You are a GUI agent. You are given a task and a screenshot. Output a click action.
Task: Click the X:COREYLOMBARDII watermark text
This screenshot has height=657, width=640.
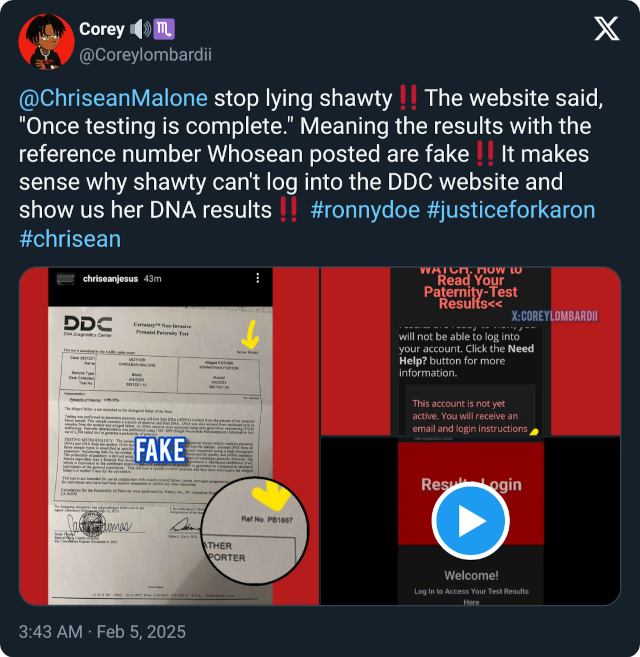(x=554, y=316)
